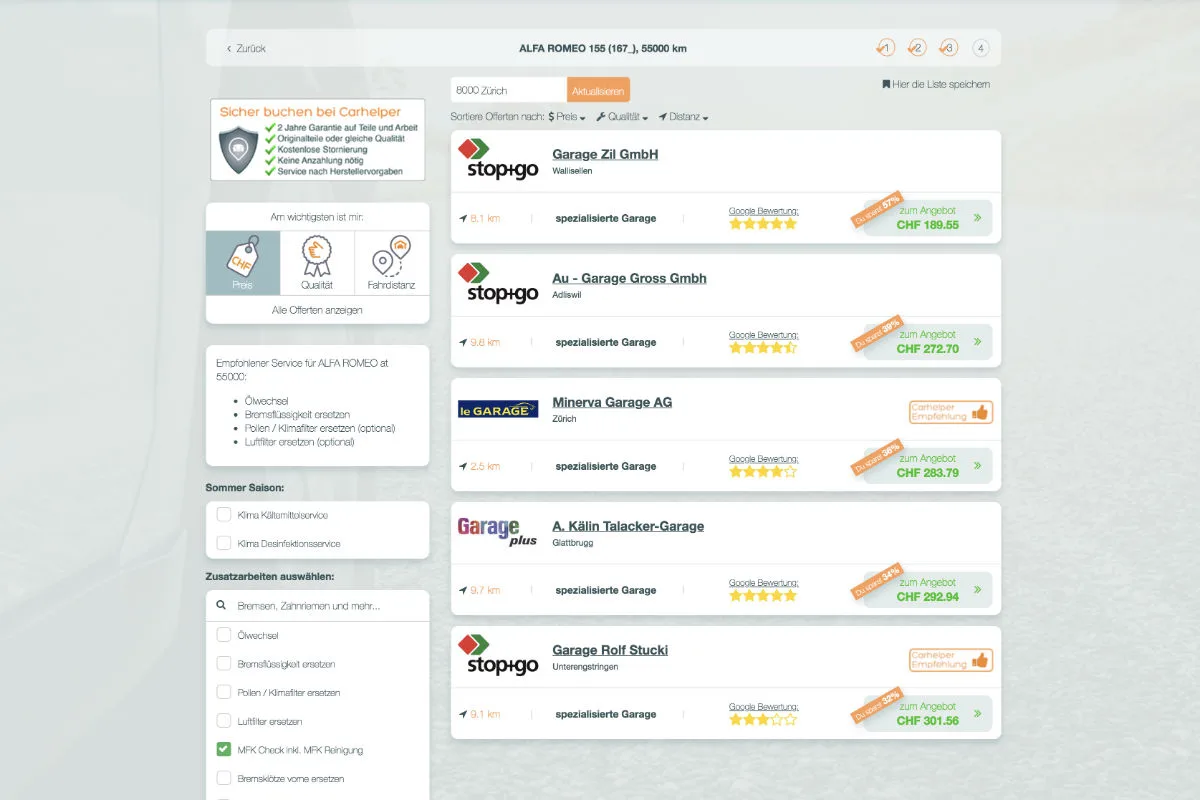
Task: Click the 8,1 km distance arrow icon
Action: click(x=463, y=218)
